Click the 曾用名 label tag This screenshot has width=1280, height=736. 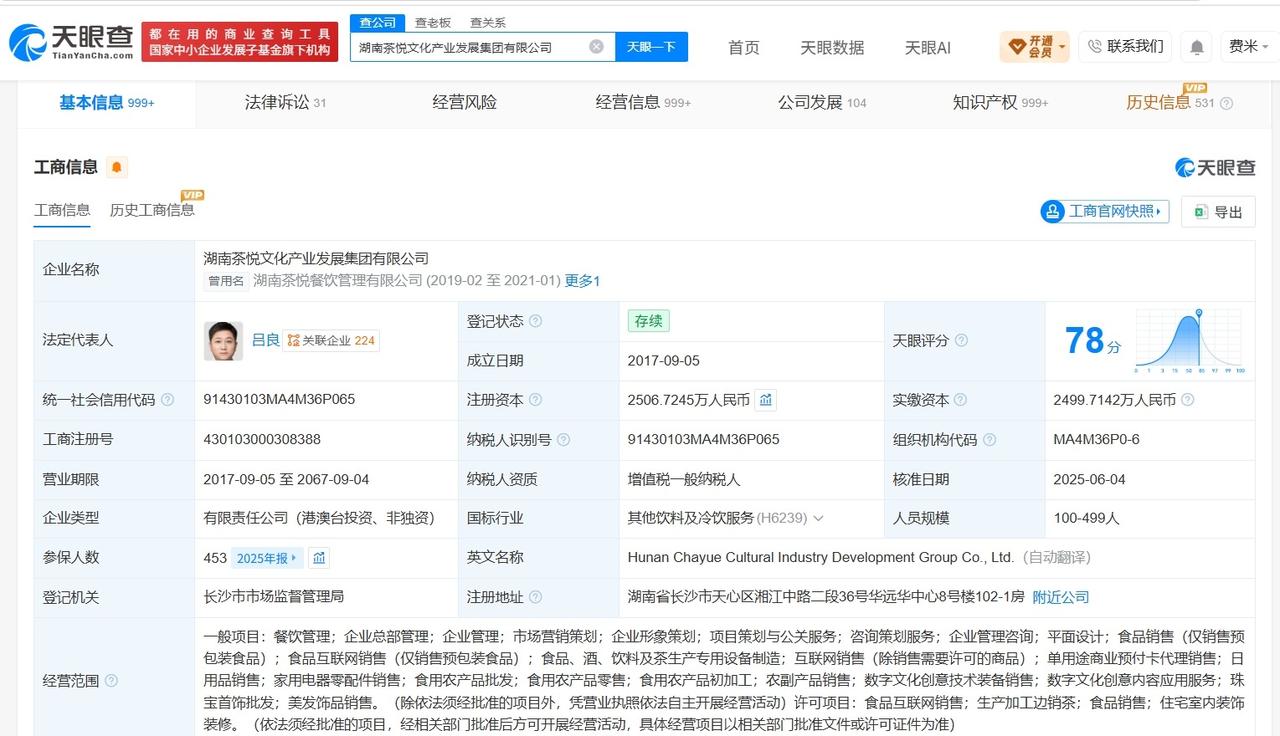click(226, 281)
